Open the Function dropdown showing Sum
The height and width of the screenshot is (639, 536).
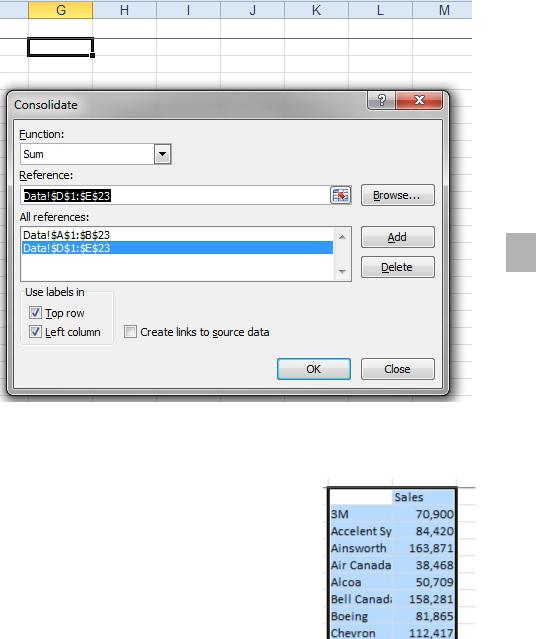tap(162, 154)
